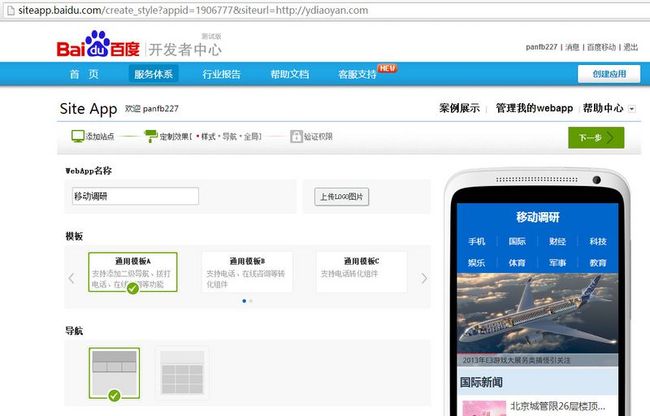650x416 pixels.
Task: Click the Site App heading
Action: [88, 109]
